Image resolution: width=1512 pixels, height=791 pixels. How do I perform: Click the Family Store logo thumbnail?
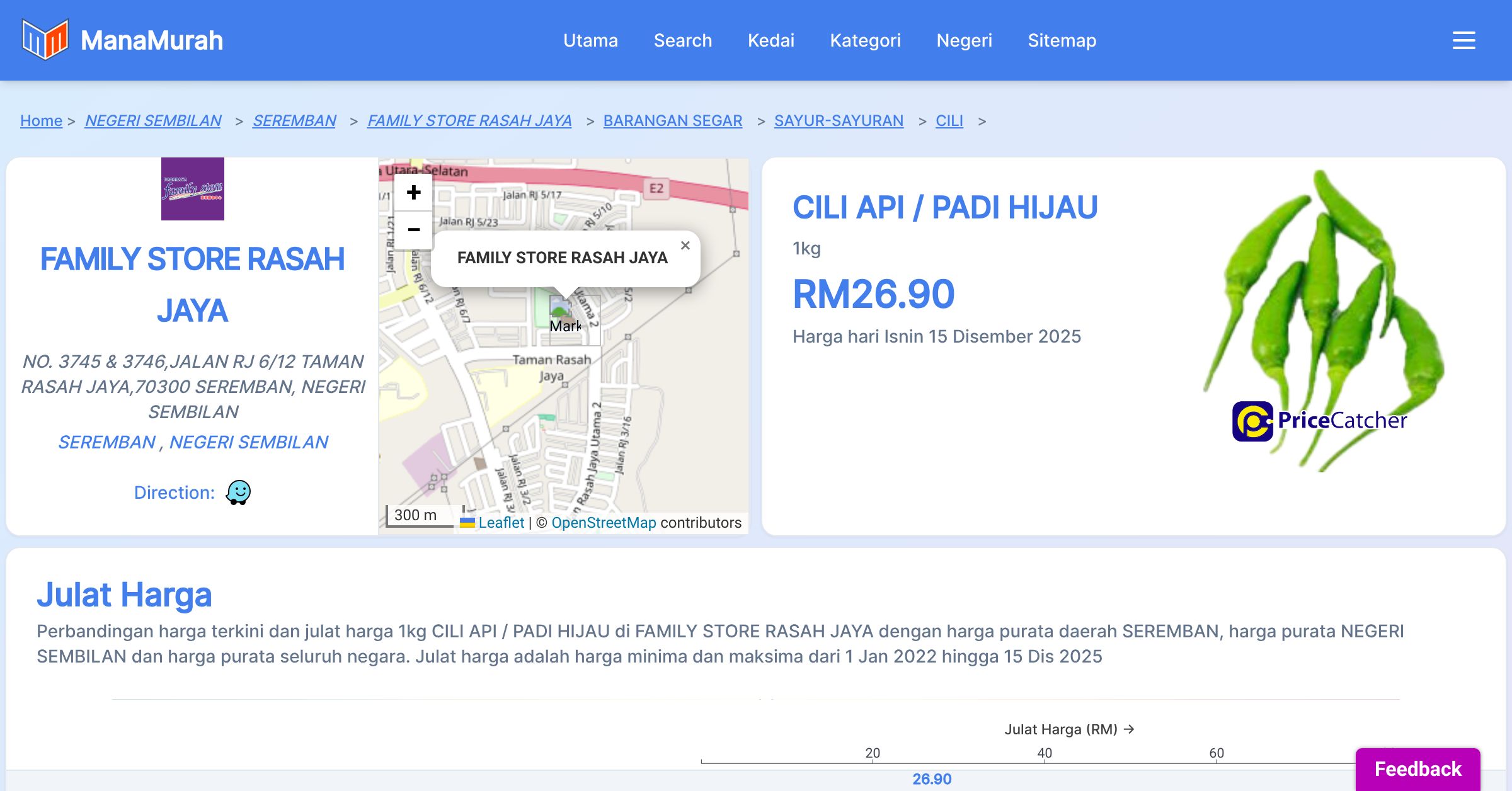(193, 189)
